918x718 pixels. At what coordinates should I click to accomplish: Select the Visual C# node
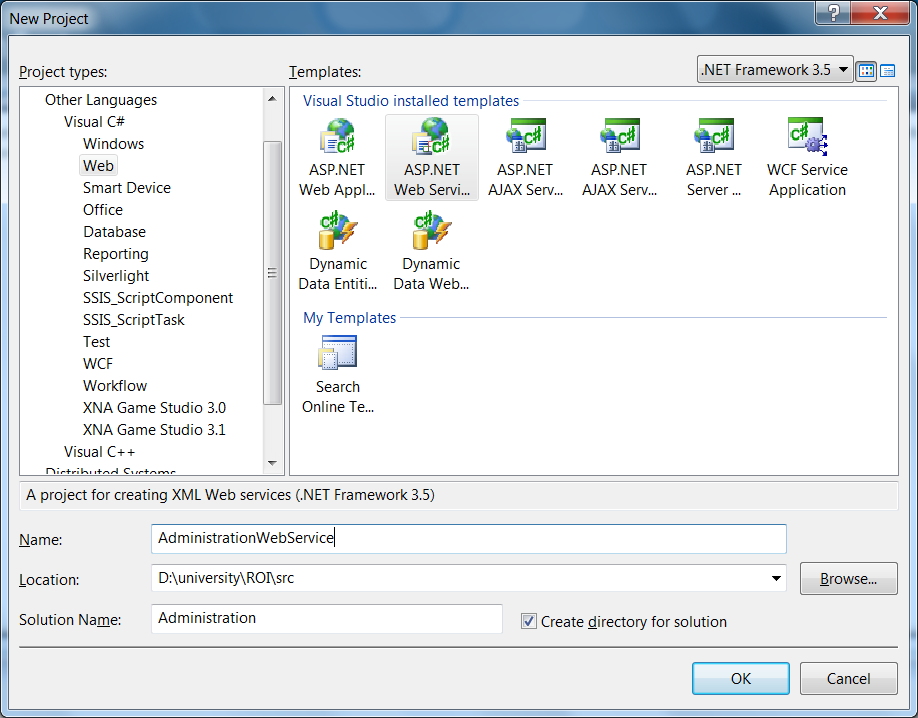(x=94, y=122)
